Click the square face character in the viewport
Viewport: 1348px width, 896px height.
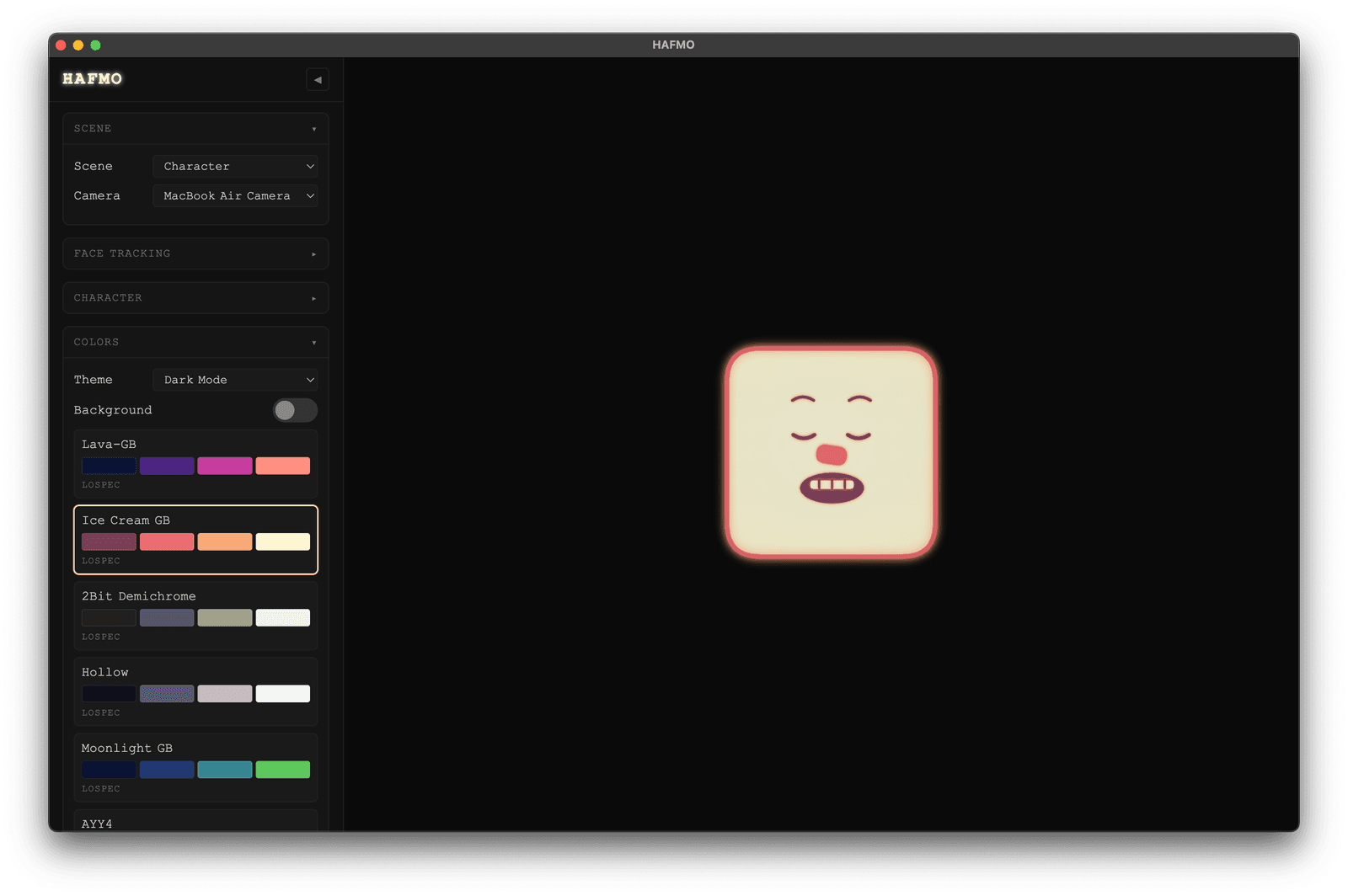832,452
